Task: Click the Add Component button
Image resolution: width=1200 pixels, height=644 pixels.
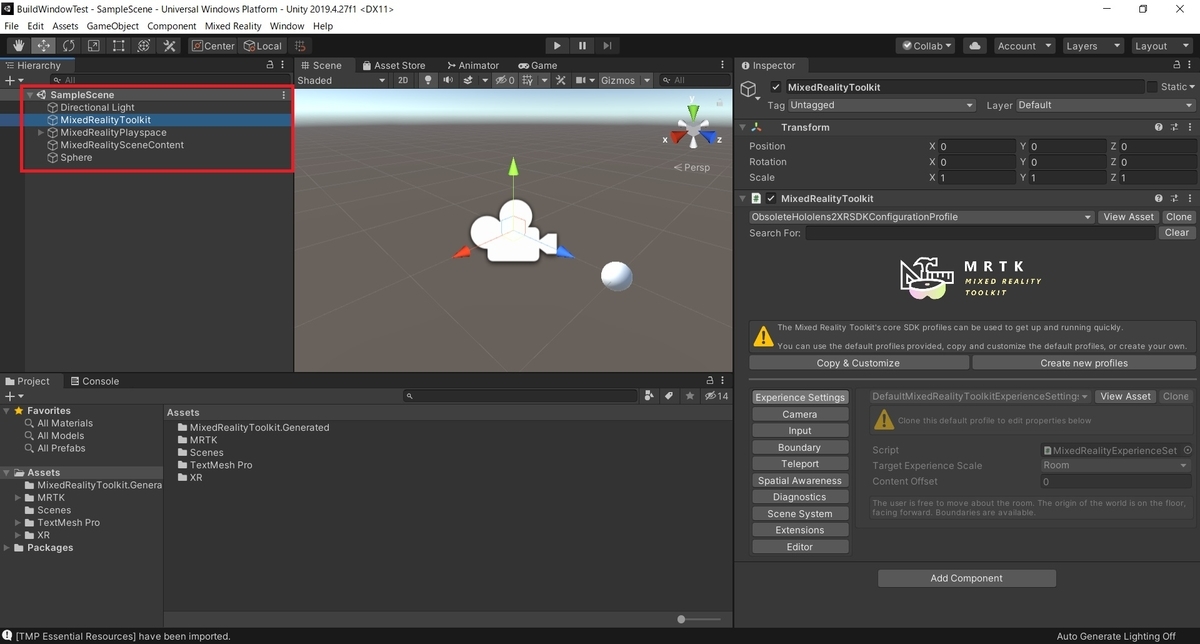Action: pos(967,578)
